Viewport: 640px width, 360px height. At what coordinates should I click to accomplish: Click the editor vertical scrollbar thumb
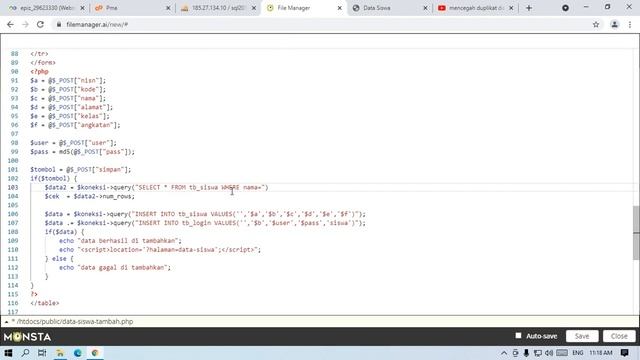pos(636,233)
